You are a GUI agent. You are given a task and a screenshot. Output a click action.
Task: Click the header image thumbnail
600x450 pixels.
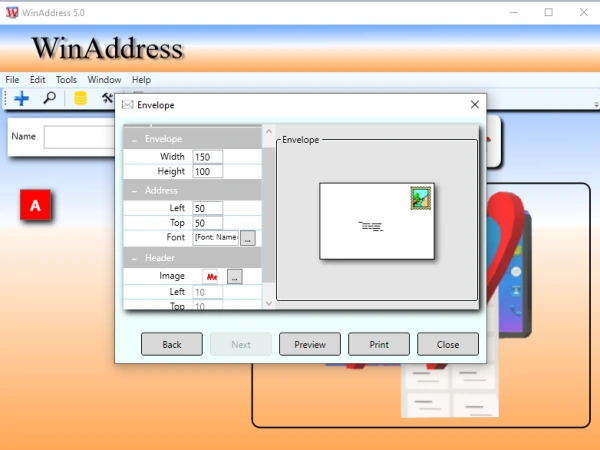(x=212, y=276)
